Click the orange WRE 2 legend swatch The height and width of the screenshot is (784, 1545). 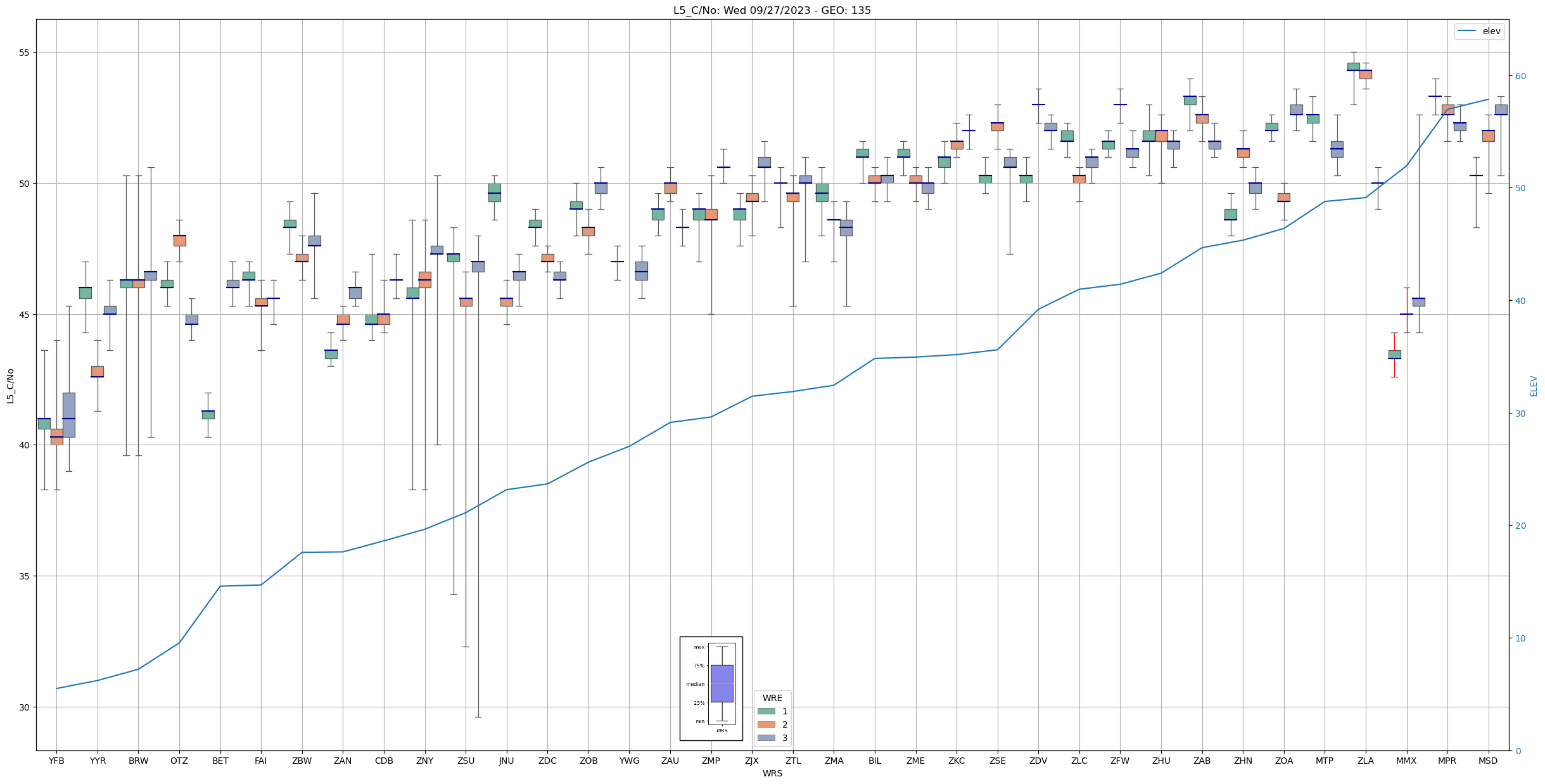(766, 724)
